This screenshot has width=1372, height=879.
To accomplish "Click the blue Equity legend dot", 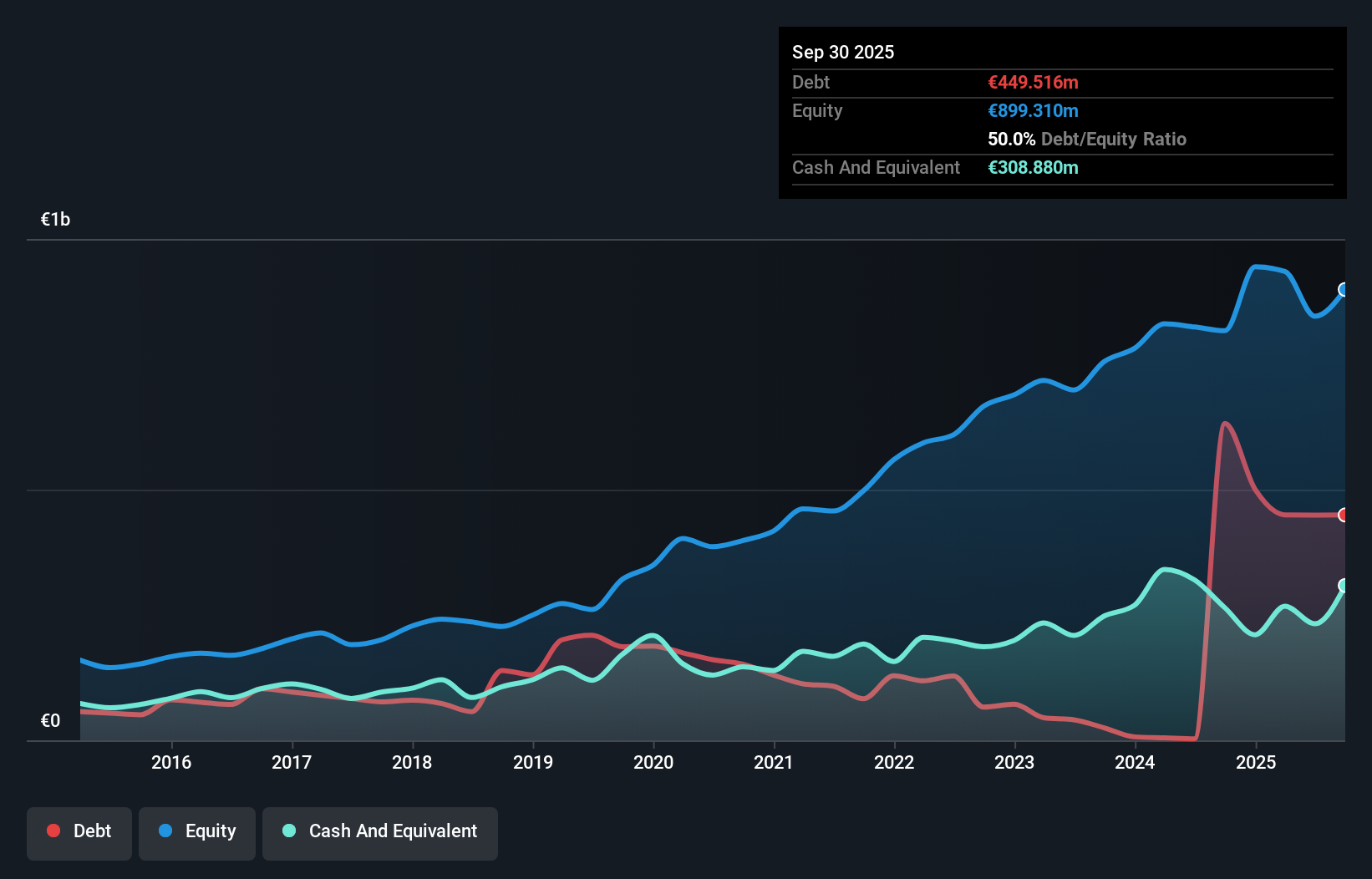I will pos(165,831).
